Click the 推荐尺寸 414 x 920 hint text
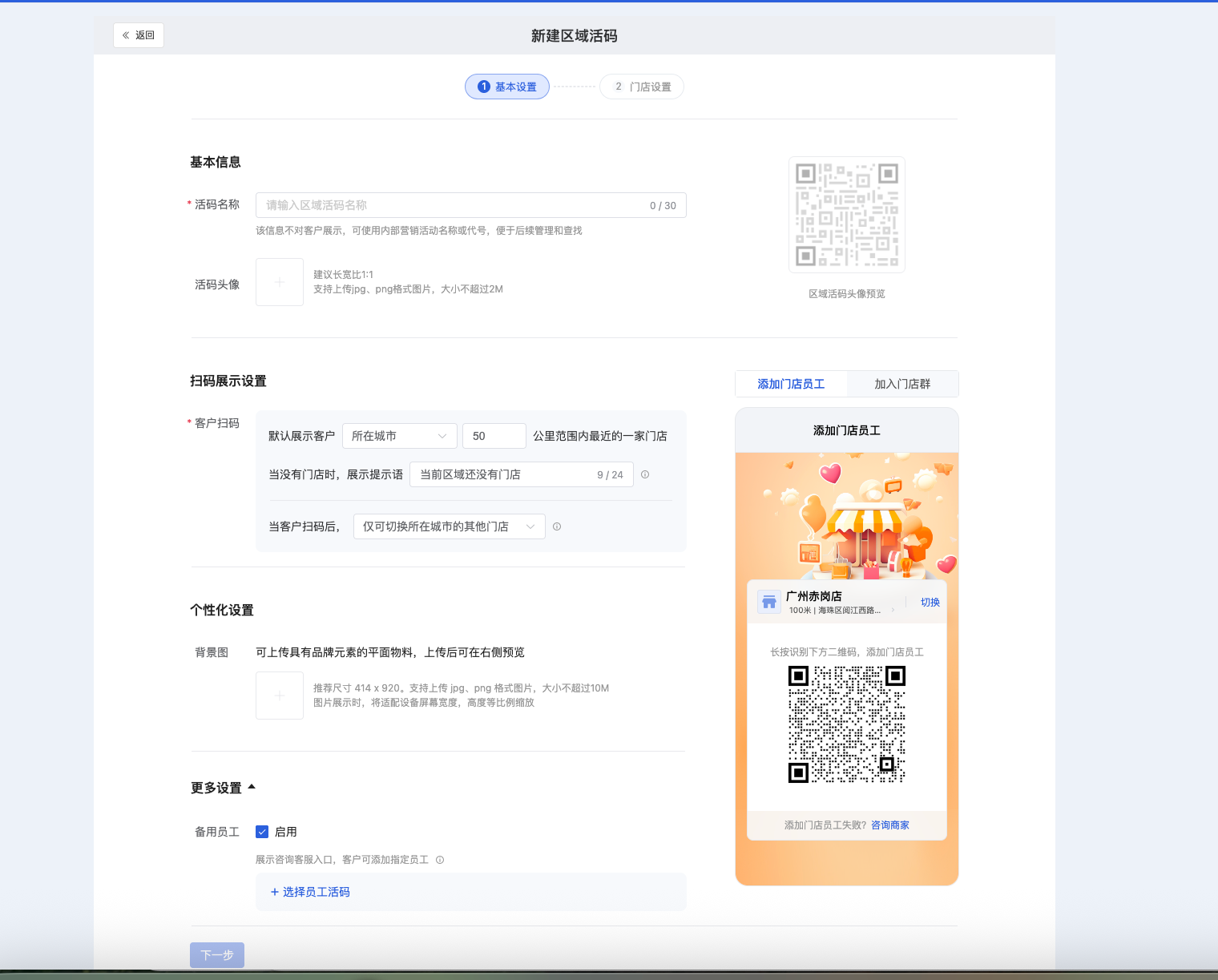This screenshot has width=1218, height=980. pyautogui.click(x=461, y=688)
